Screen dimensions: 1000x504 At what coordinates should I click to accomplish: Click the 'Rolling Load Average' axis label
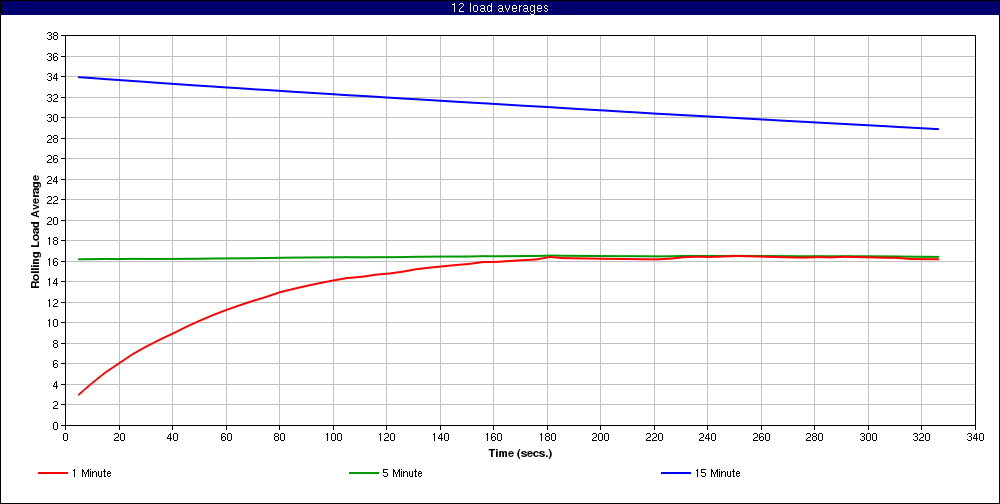point(36,231)
